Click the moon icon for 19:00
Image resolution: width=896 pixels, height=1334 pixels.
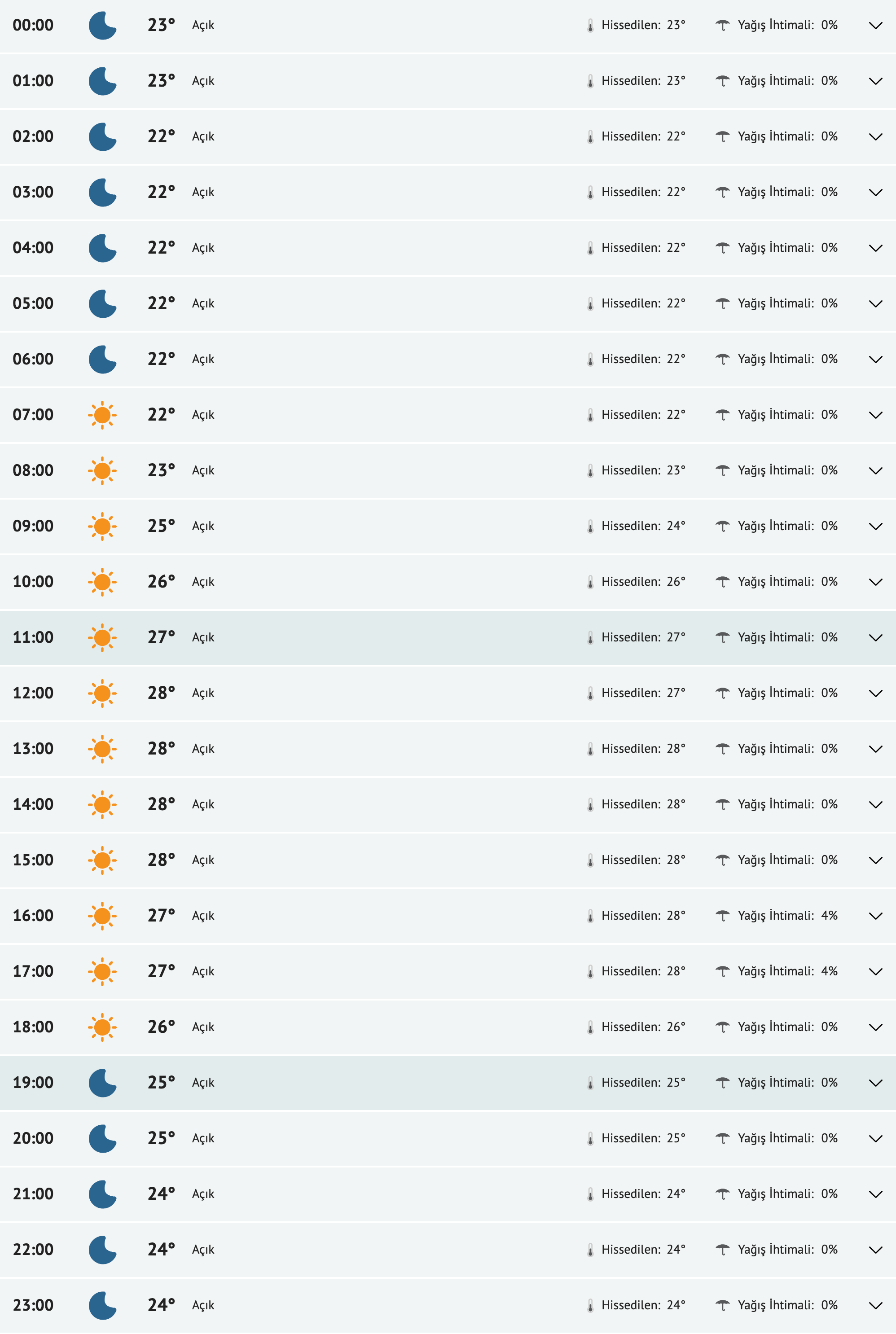click(x=102, y=1083)
